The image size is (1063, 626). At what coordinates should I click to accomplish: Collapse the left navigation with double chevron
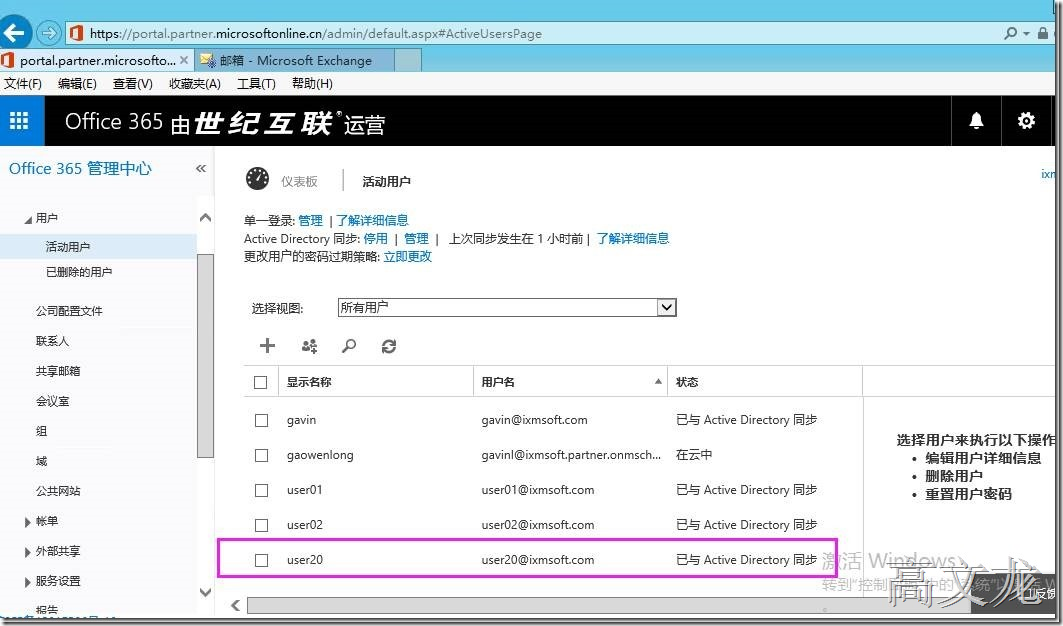pos(201,168)
